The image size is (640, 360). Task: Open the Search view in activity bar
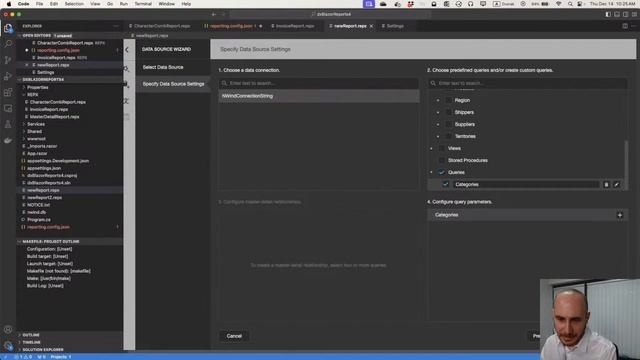click(8, 44)
